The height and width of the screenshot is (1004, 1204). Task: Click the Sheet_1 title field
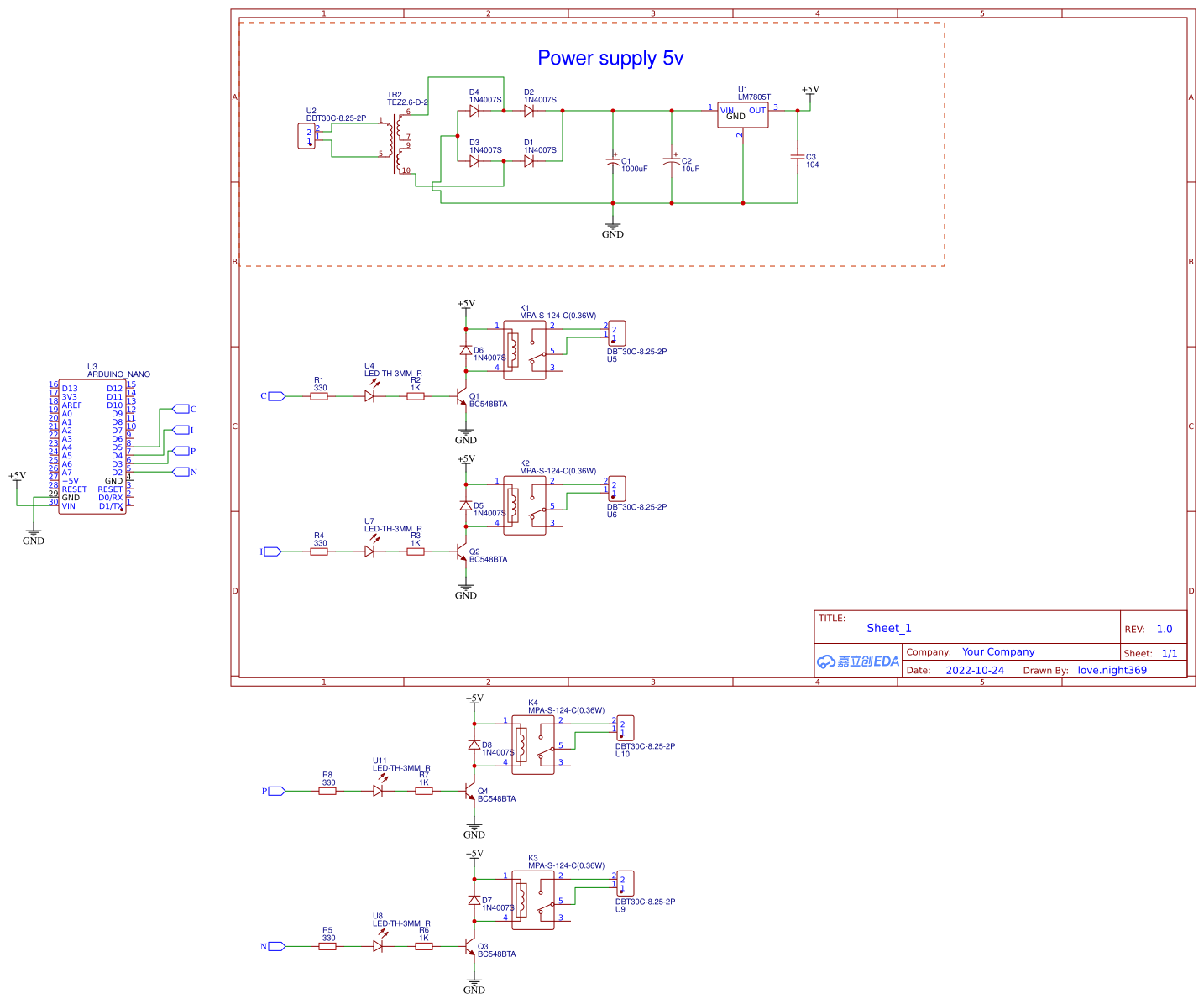887,627
